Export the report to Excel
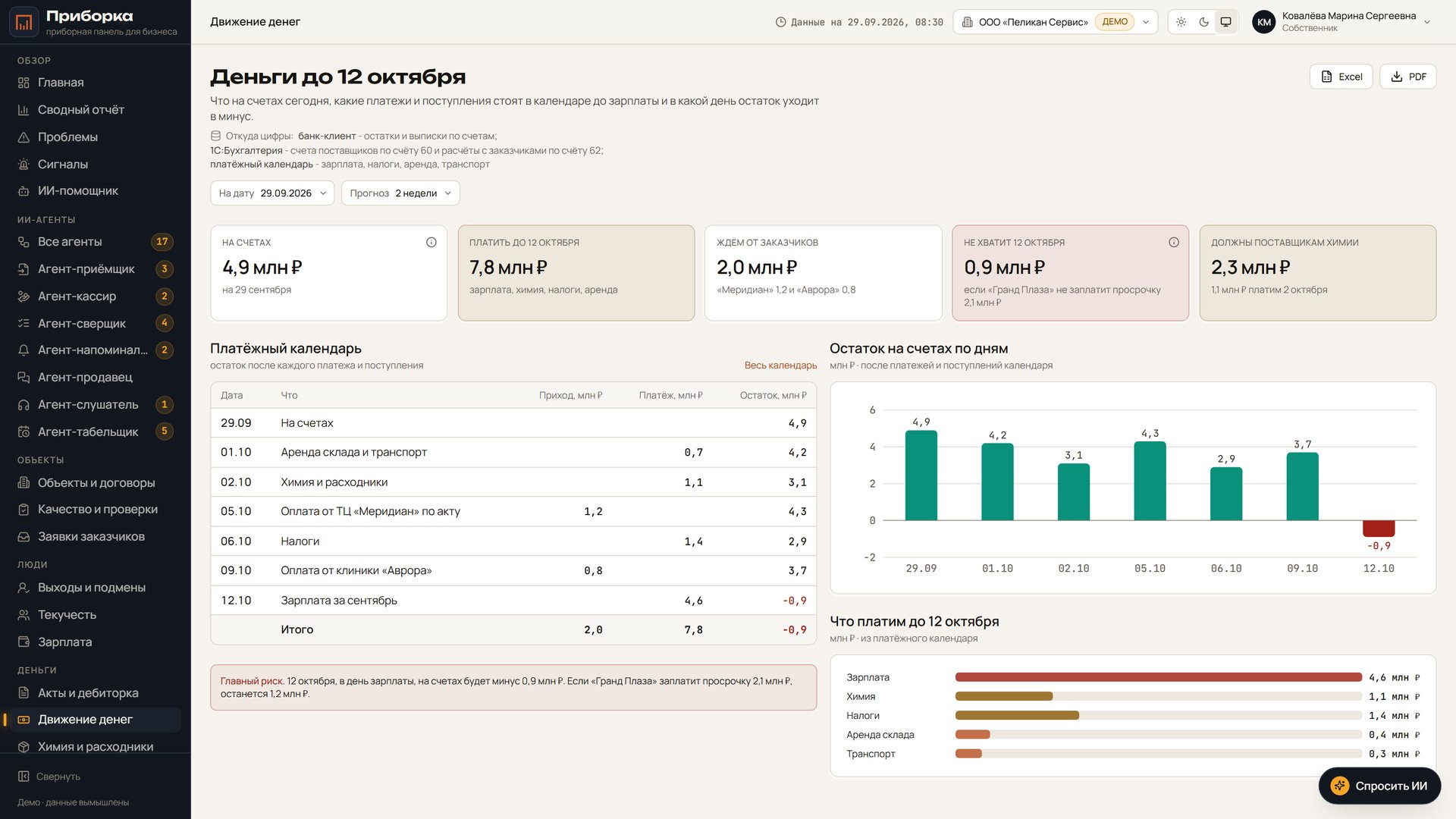 coord(1341,77)
